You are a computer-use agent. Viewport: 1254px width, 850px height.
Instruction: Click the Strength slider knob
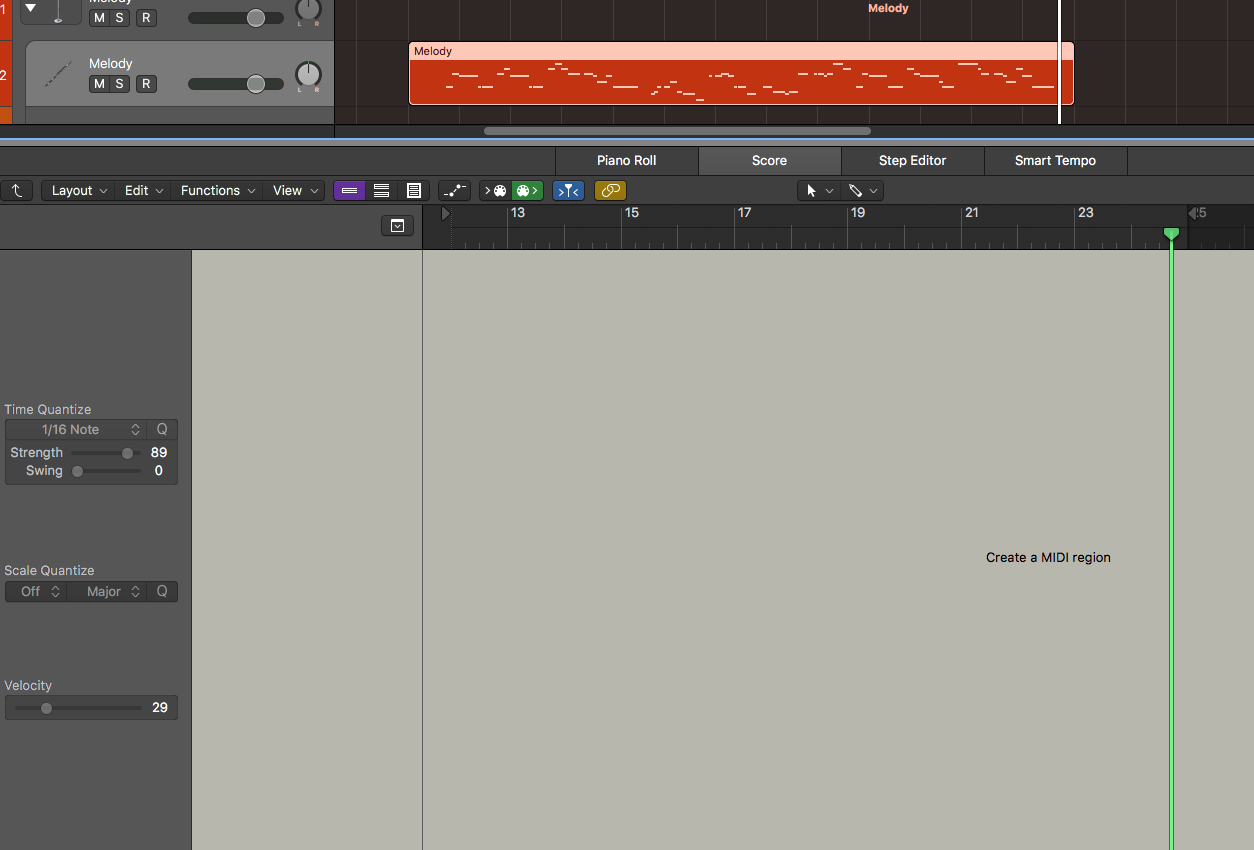tap(127, 453)
